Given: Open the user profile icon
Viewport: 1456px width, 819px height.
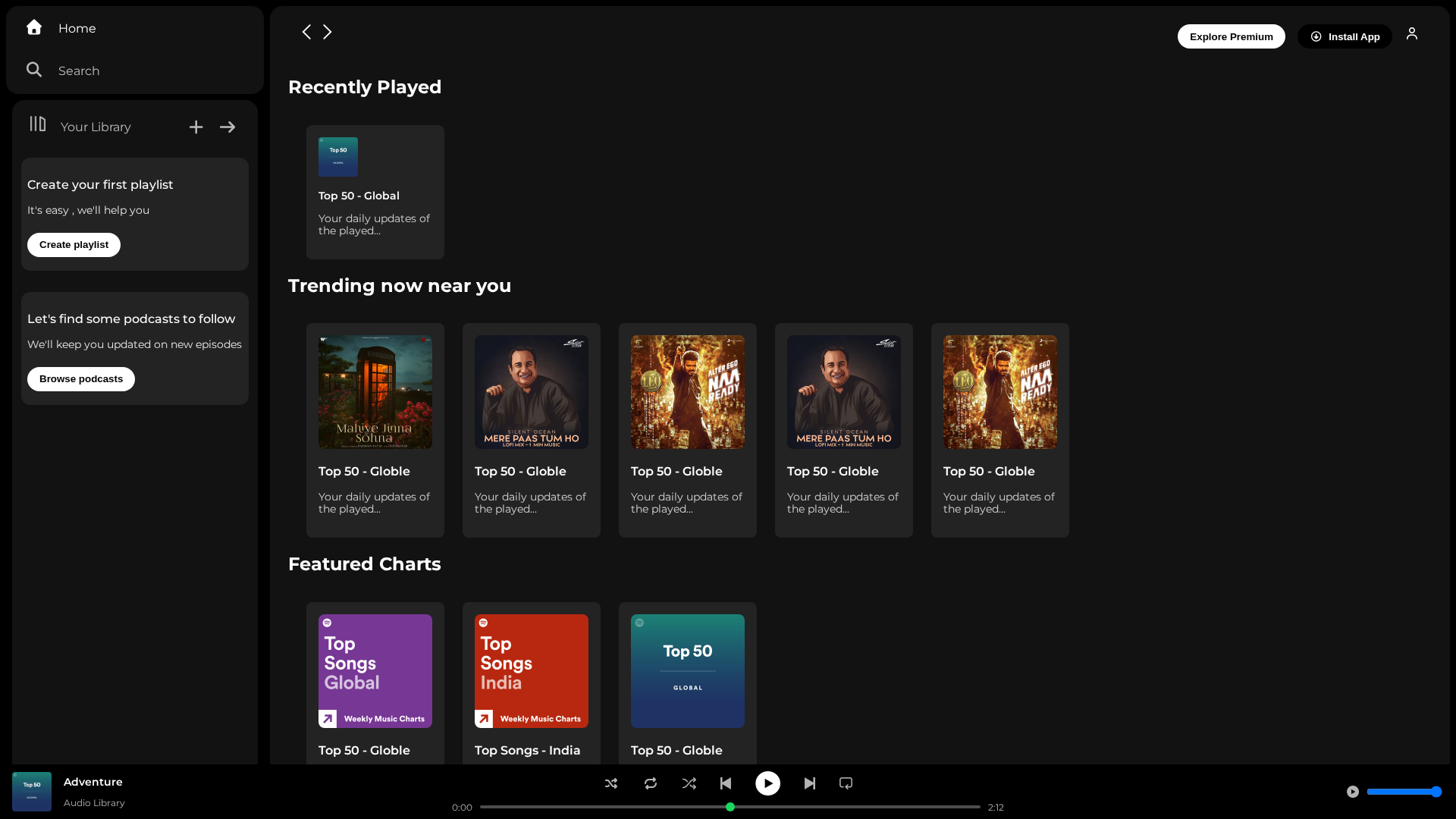Looking at the screenshot, I should point(1412,33).
